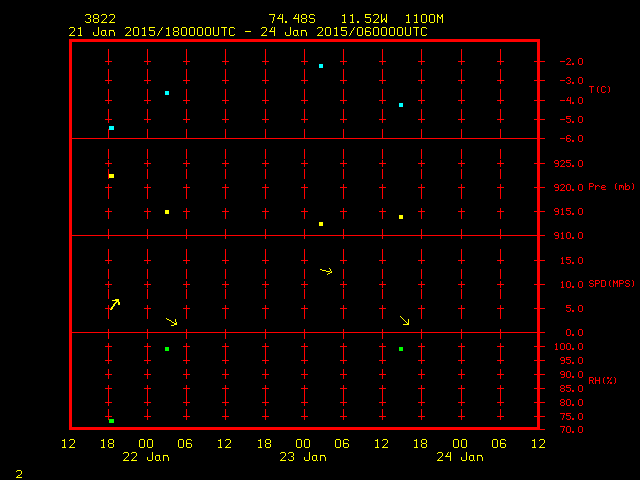Click the wind arrow near 03 UTC 23 Jan

click(x=326, y=270)
